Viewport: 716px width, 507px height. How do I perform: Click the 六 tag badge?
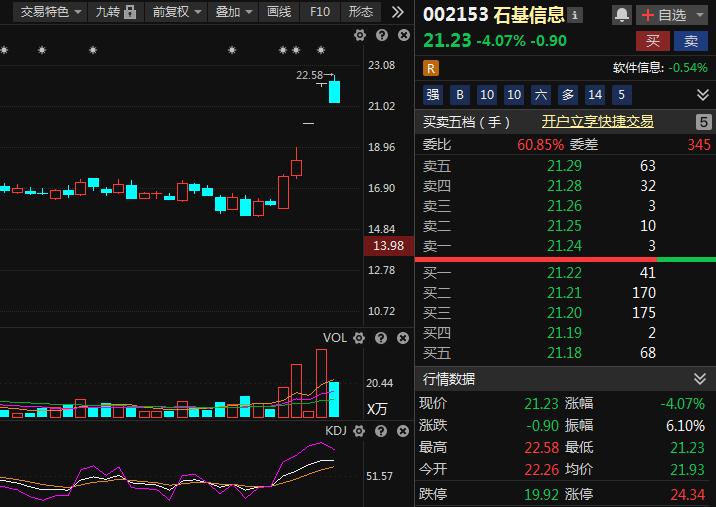coord(541,95)
